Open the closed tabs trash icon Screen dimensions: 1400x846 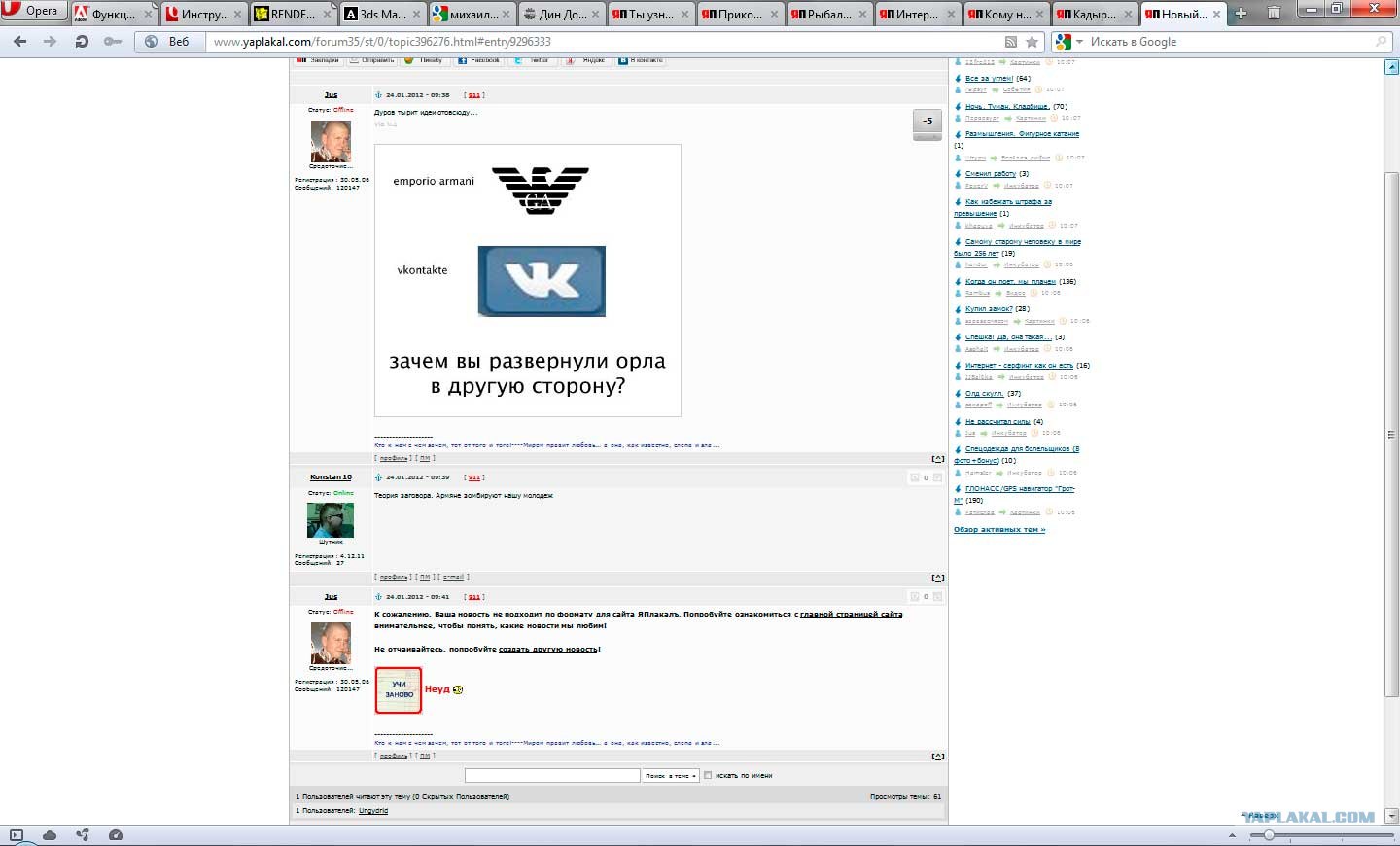1275,14
